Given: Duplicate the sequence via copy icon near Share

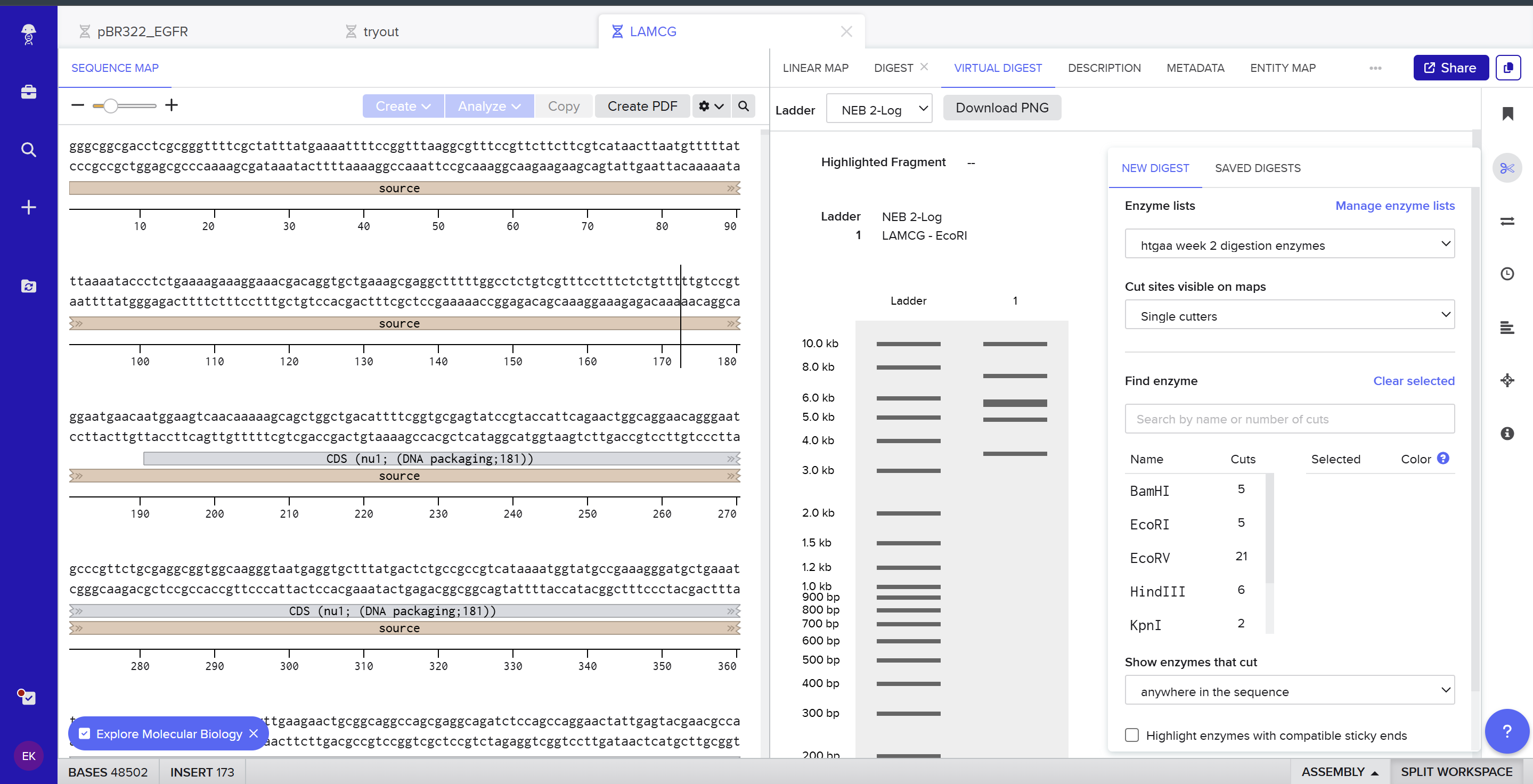Looking at the screenshot, I should tap(1509, 67).
